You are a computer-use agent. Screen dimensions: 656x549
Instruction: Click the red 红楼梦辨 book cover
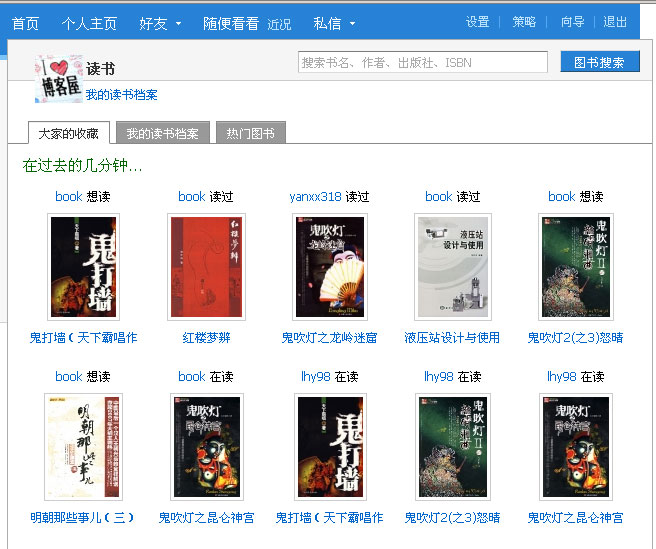[206, 267]
